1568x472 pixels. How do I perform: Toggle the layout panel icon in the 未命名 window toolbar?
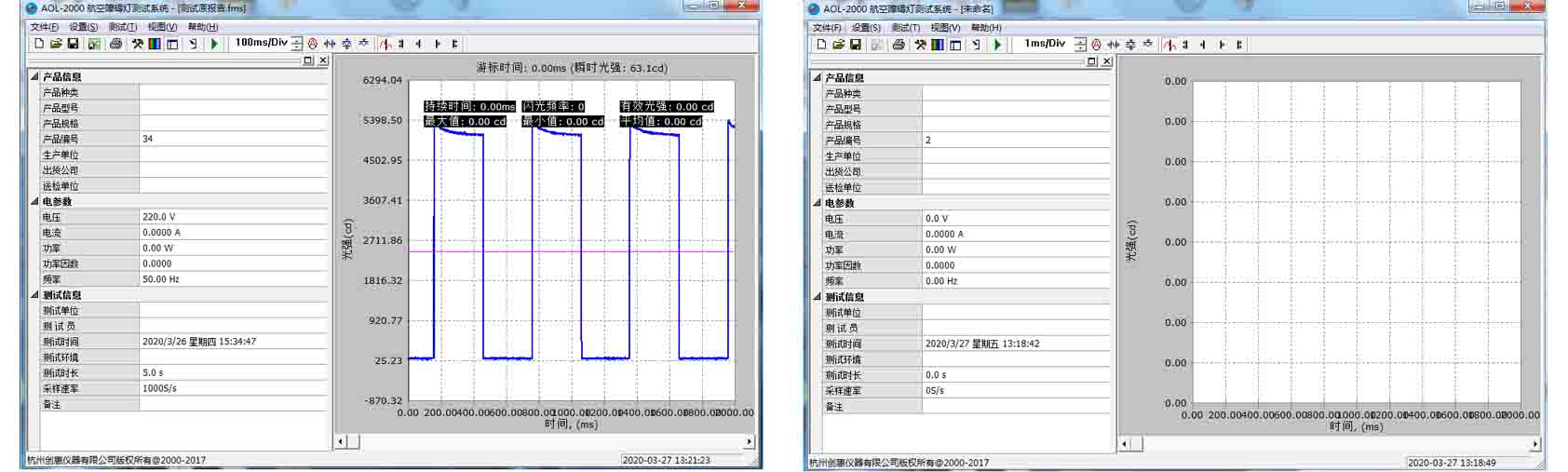pos(955,45)
